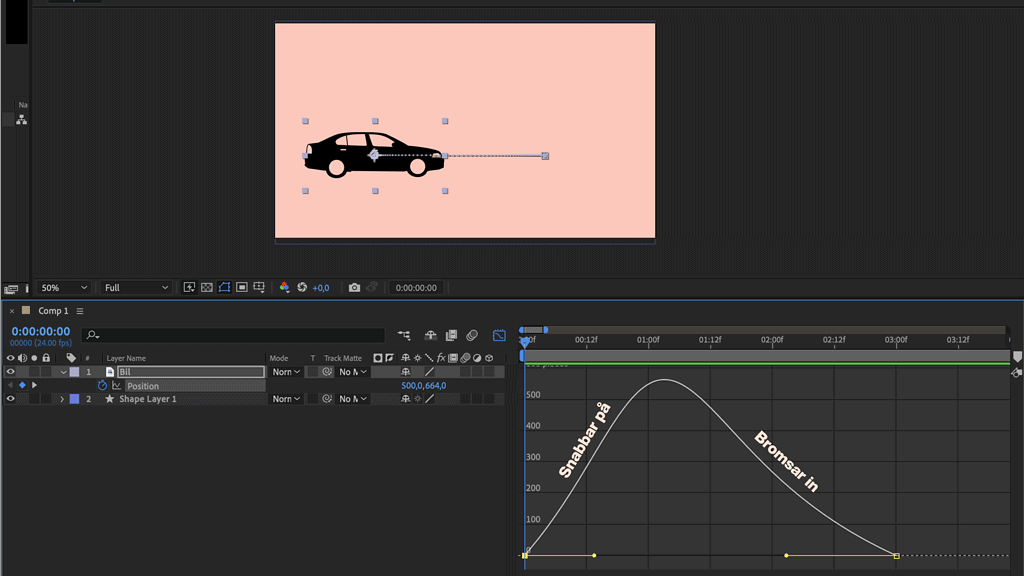
Task: Click the Track Matte column header
Action: tap(343, 358)
